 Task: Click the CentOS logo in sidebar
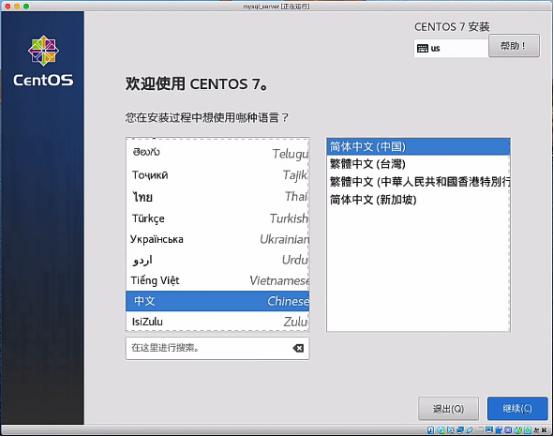pyautogui.click(x=43, y=61)
